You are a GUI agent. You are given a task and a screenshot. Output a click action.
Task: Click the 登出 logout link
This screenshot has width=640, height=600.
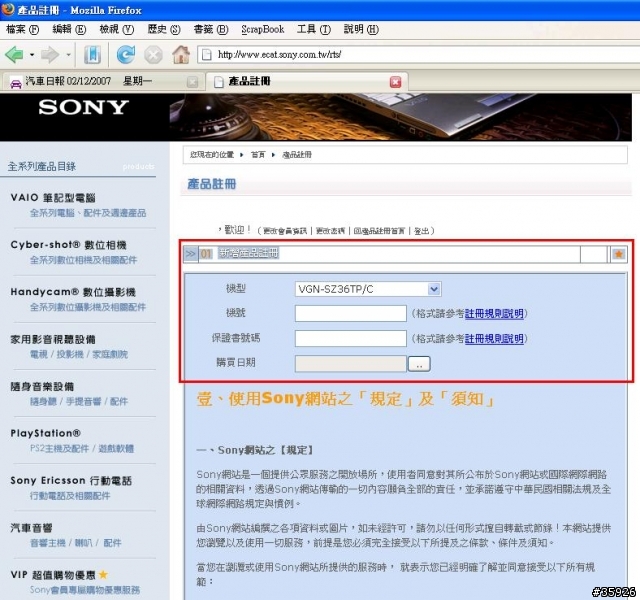421,231
